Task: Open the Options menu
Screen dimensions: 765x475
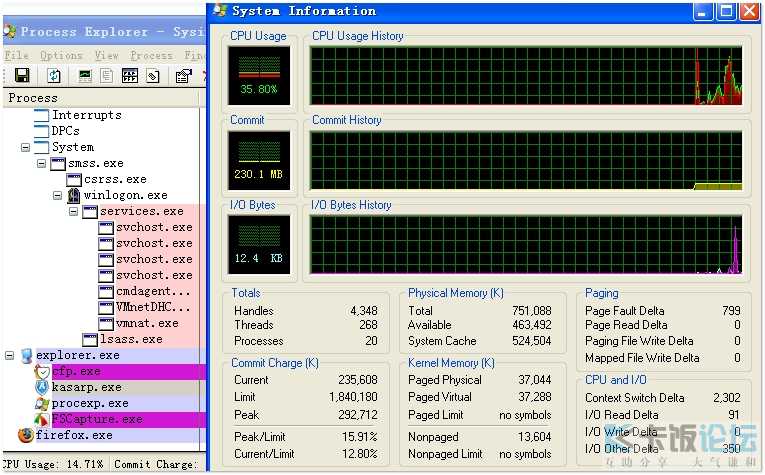Action: 61,56
